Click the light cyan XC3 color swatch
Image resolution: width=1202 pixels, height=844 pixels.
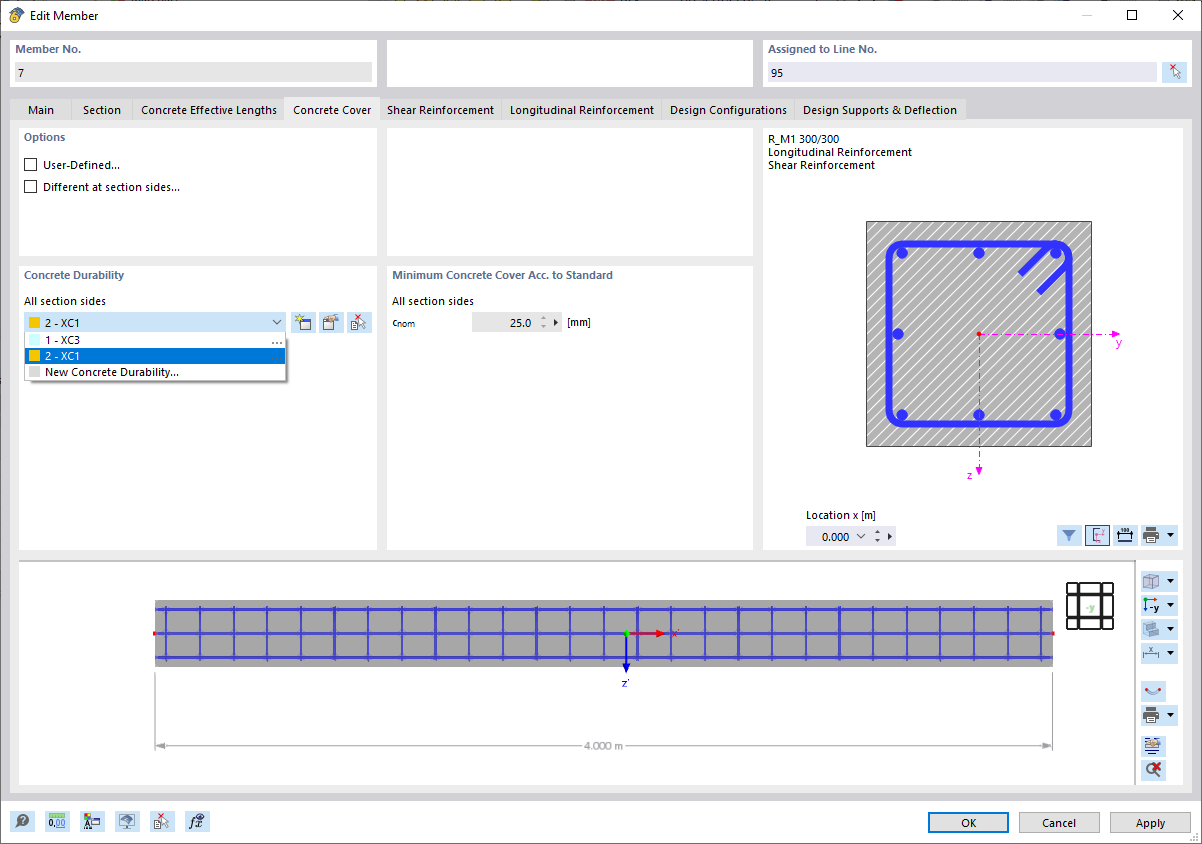[x=34, y=340]
